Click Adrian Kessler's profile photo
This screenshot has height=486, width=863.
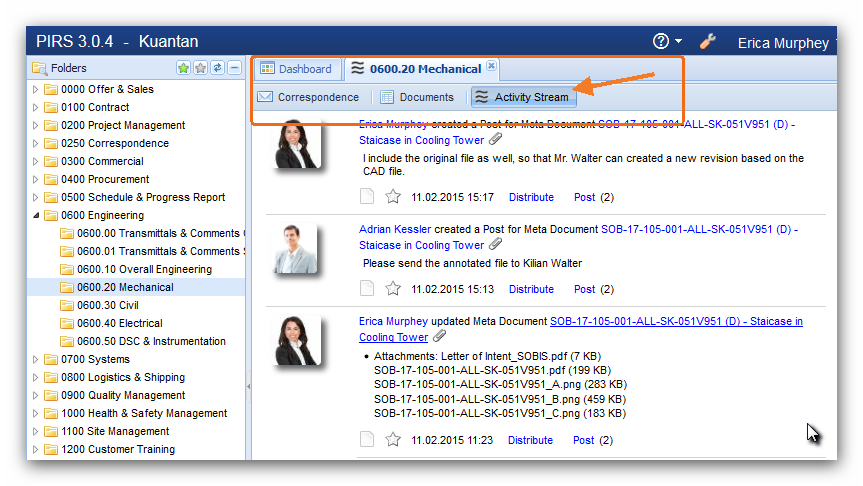[296, 249]
